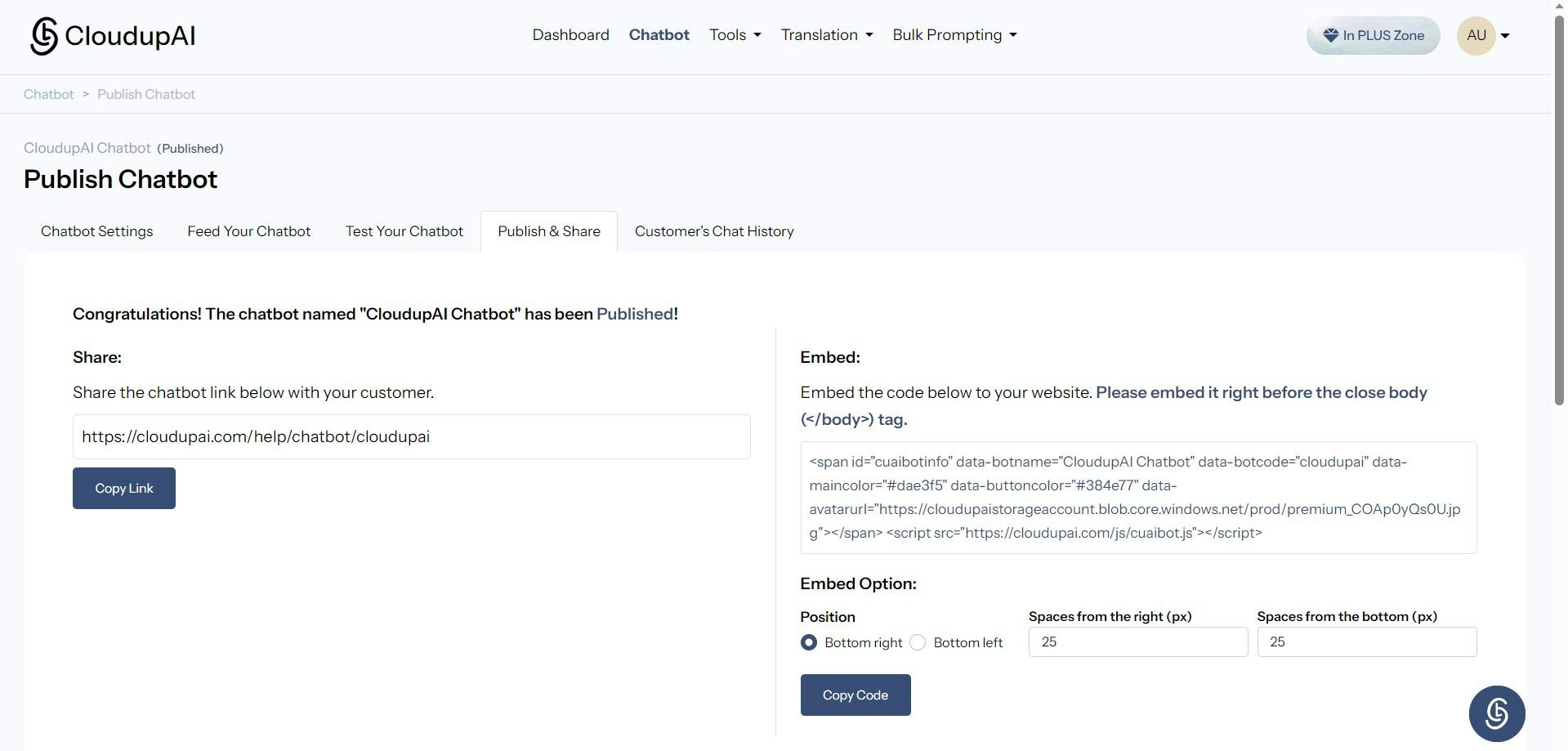Expand the Translation dropdown menu
The width and height of the screenshot is (1568, 751).
tap(826, 35)
